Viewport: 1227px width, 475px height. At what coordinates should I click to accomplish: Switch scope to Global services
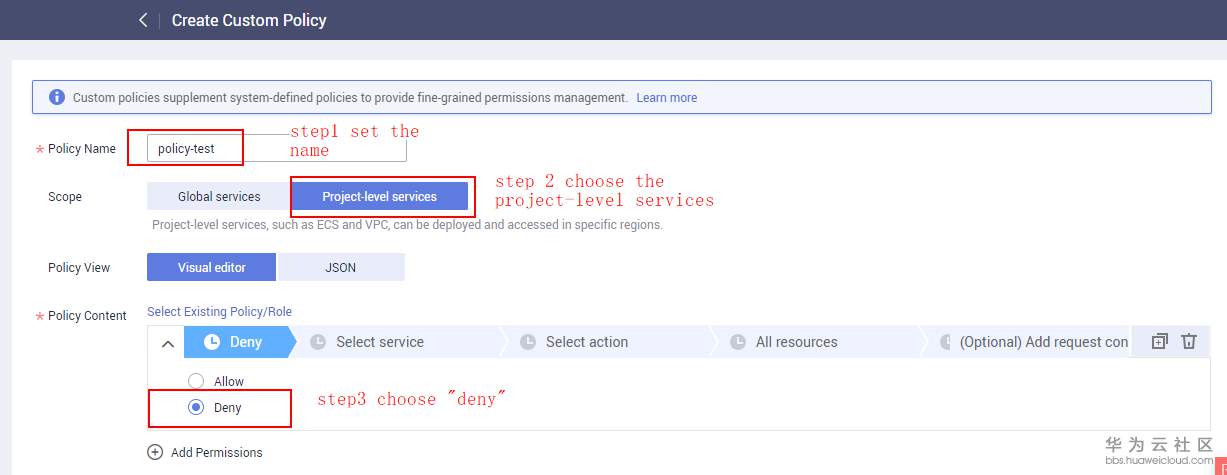point(219,197)
